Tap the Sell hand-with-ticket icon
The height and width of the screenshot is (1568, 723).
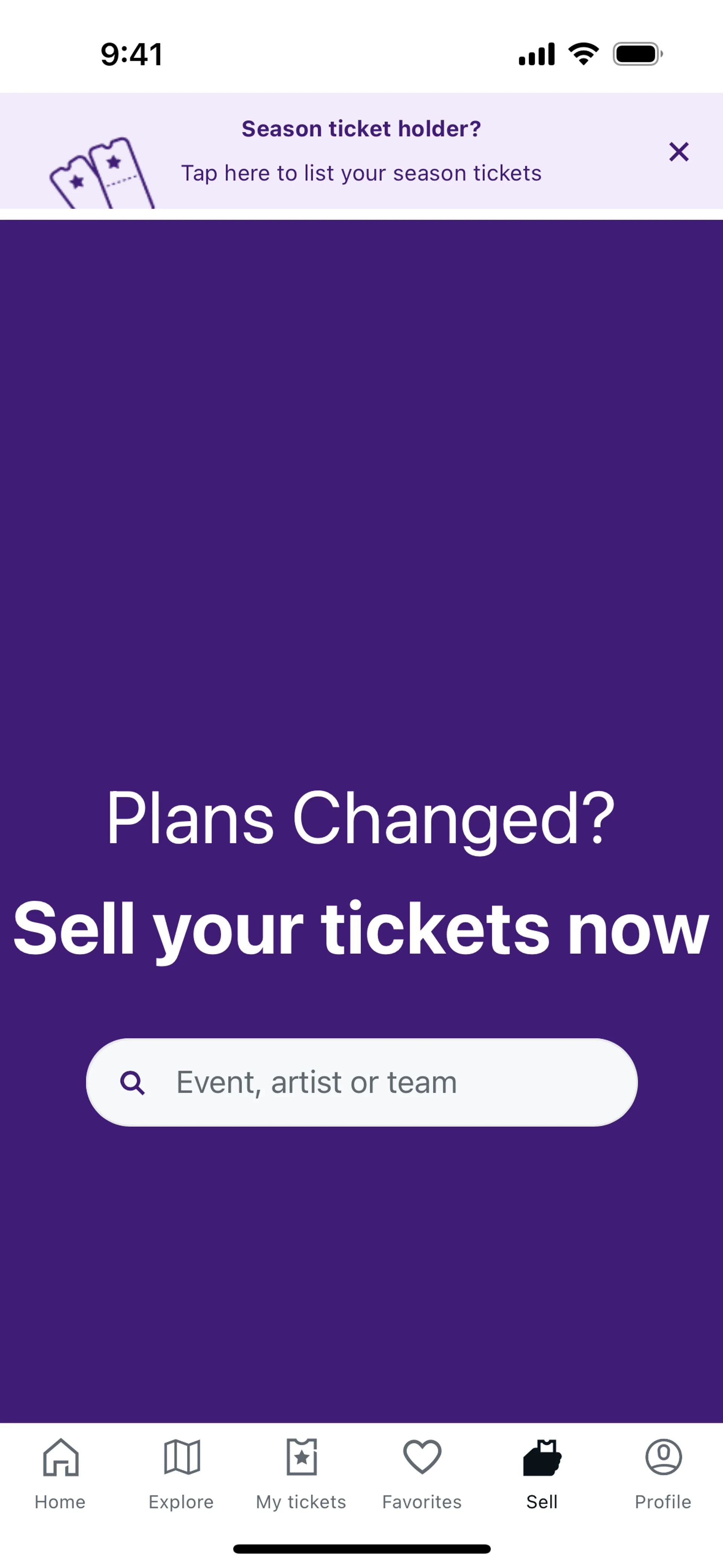(541, 1457)
